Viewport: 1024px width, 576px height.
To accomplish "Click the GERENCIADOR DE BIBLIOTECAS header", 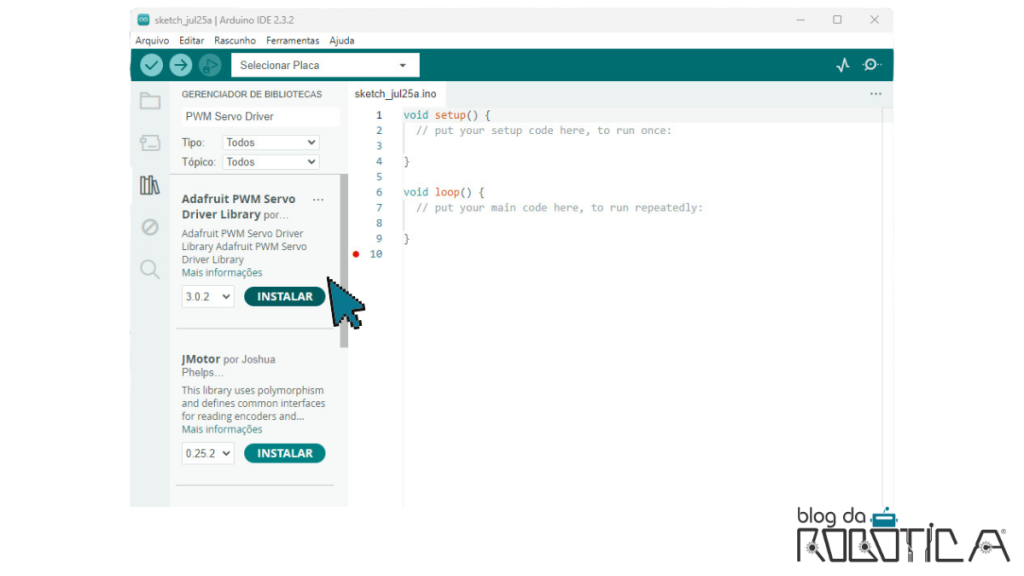I will [x=251, y=94].
